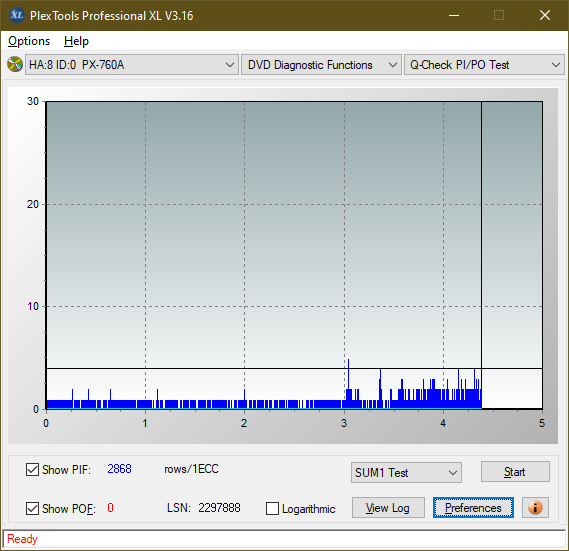The image size is (569, 551).
Task: Uncheck the Show POF checkbox
Action: click(x=32, y=509)
